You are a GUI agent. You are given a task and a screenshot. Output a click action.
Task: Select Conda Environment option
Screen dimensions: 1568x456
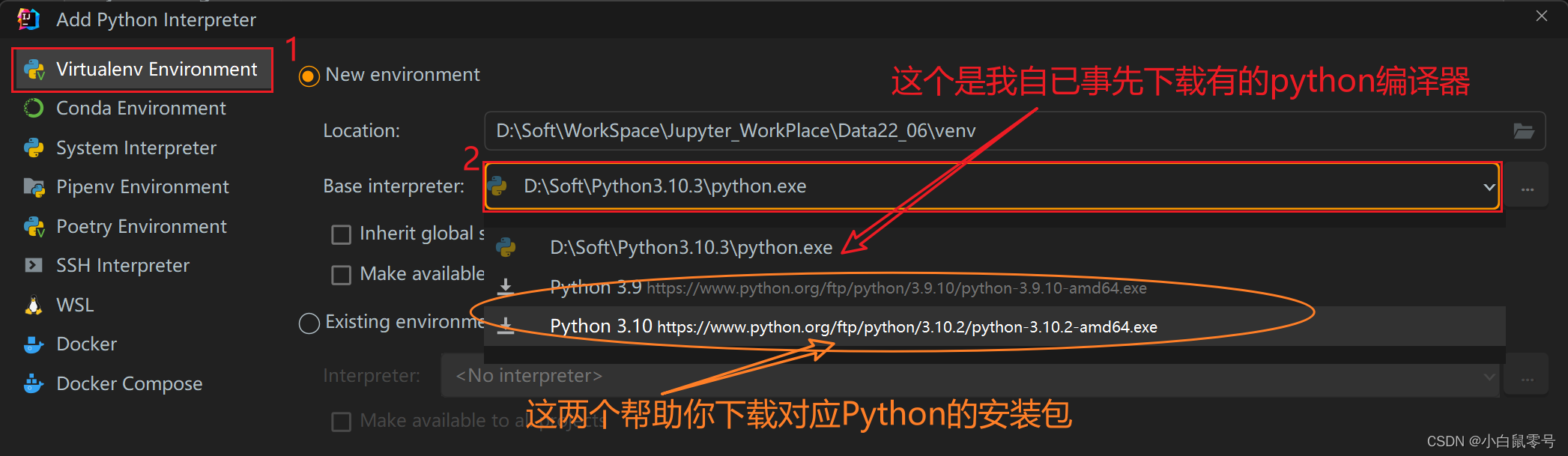click(x=141, y=109)
